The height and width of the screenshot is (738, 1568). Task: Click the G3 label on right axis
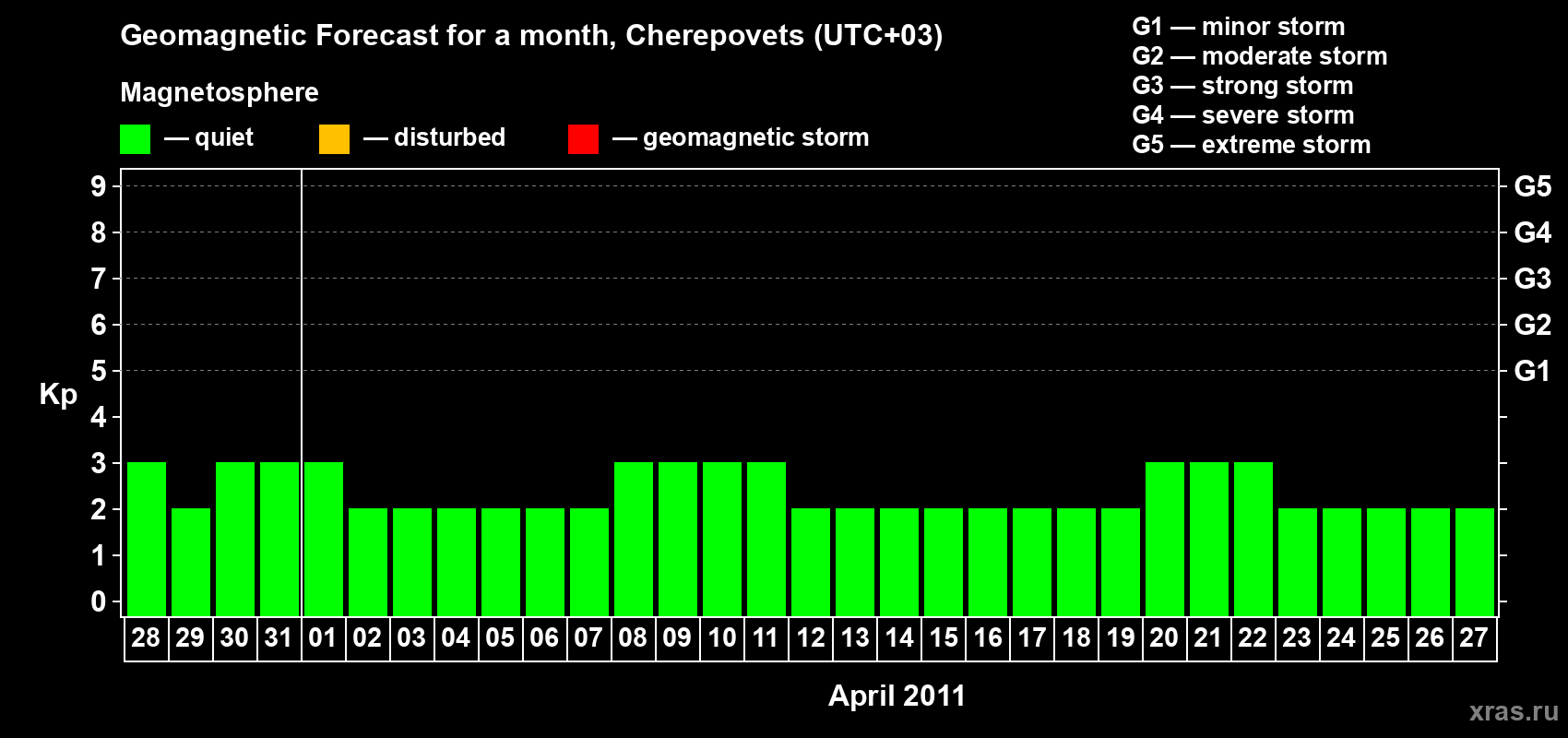tap(1533, 279)
